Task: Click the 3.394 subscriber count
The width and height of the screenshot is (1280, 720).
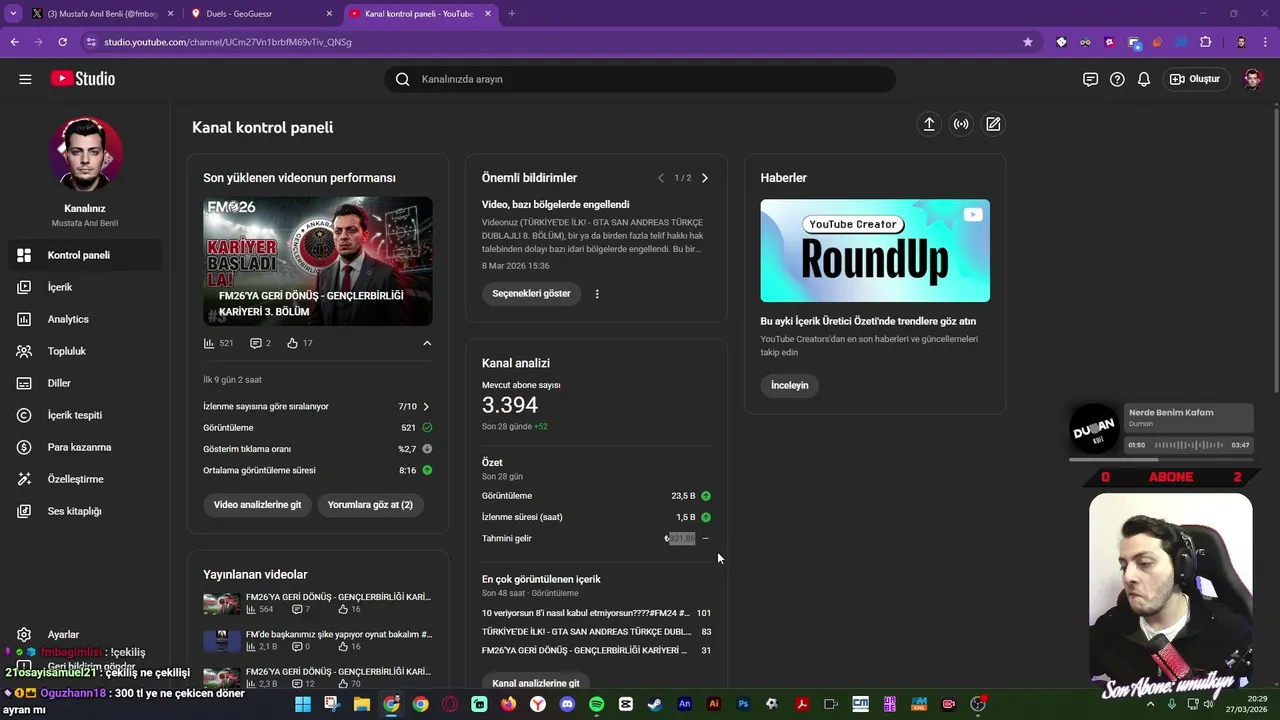Action: coord(510,405)
